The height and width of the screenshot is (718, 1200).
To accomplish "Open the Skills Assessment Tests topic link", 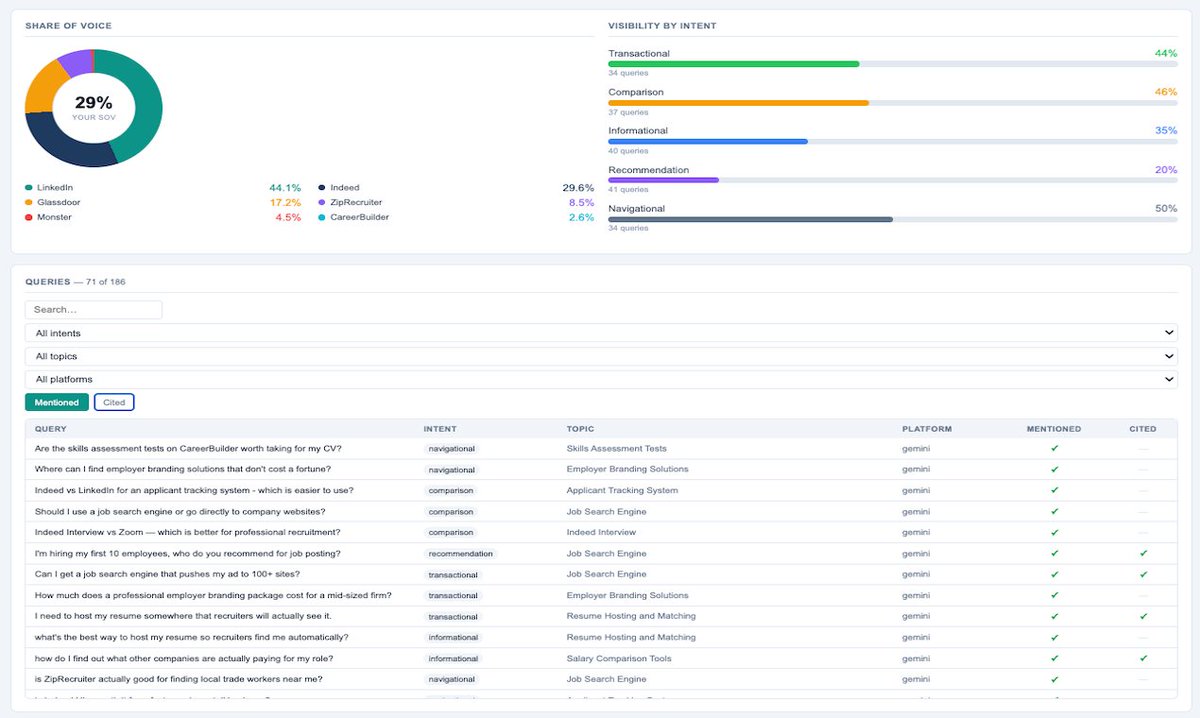I will pyautogui.click(x=616, y=449).
